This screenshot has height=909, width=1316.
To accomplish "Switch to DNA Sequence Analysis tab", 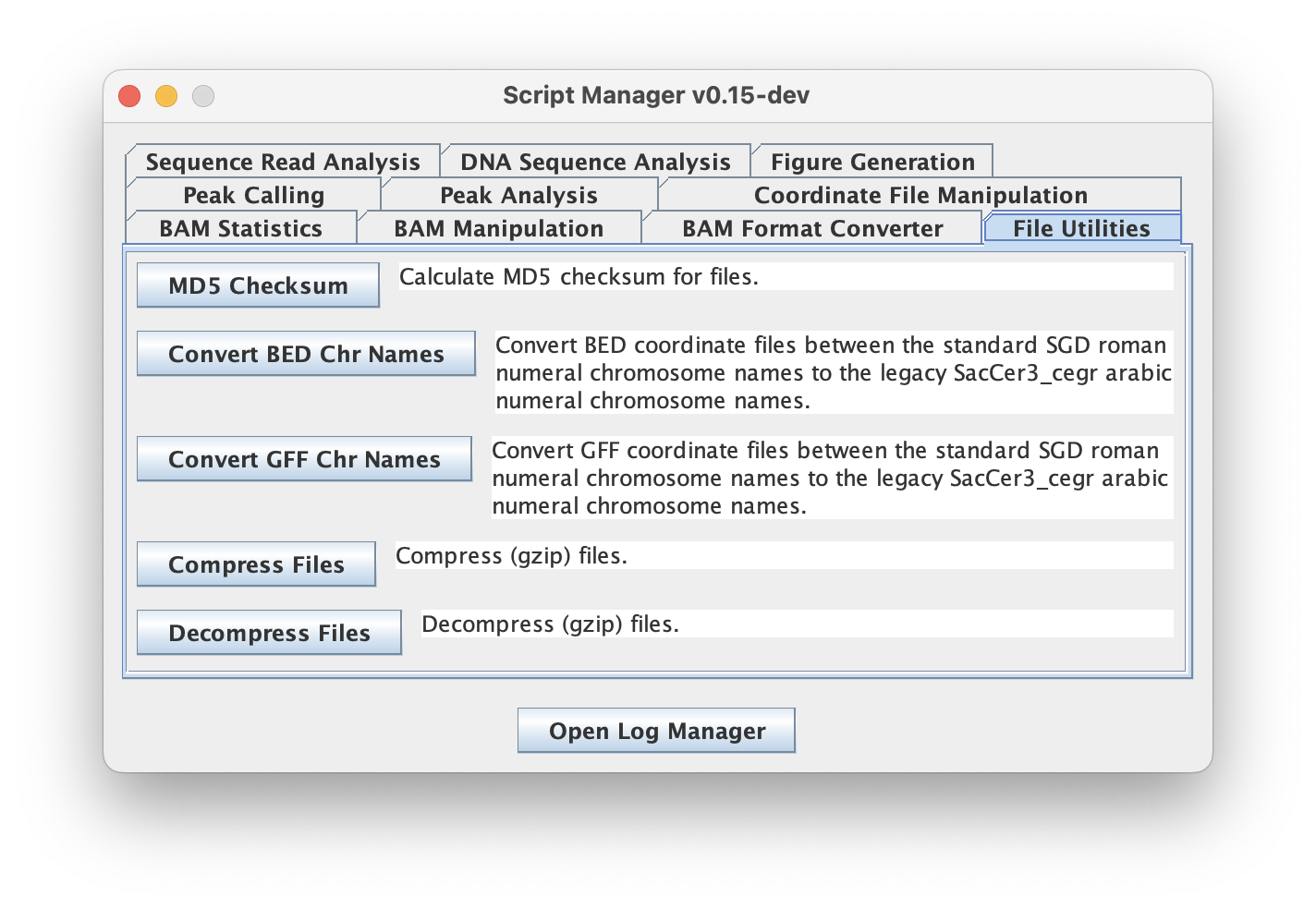I will pyautogui.click(x=595, y=162).
